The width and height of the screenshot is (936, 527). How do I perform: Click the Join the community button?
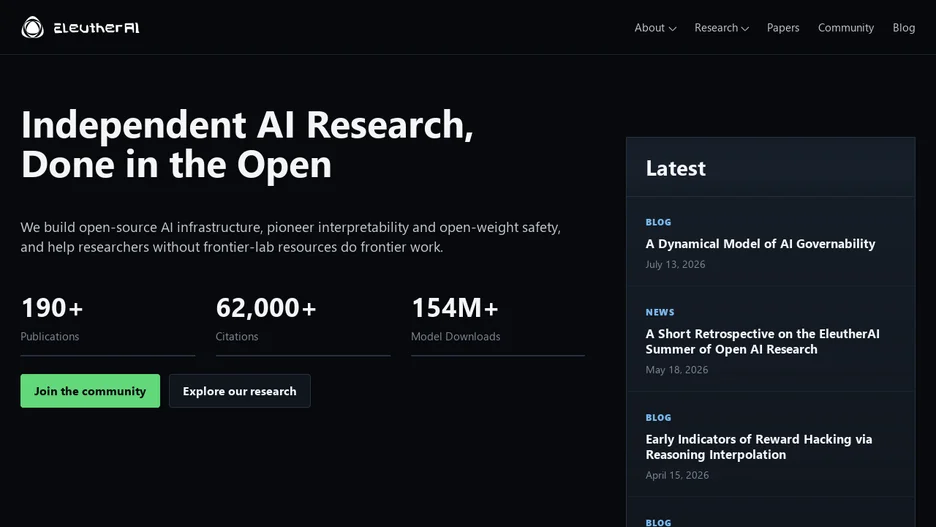[90, 391]
